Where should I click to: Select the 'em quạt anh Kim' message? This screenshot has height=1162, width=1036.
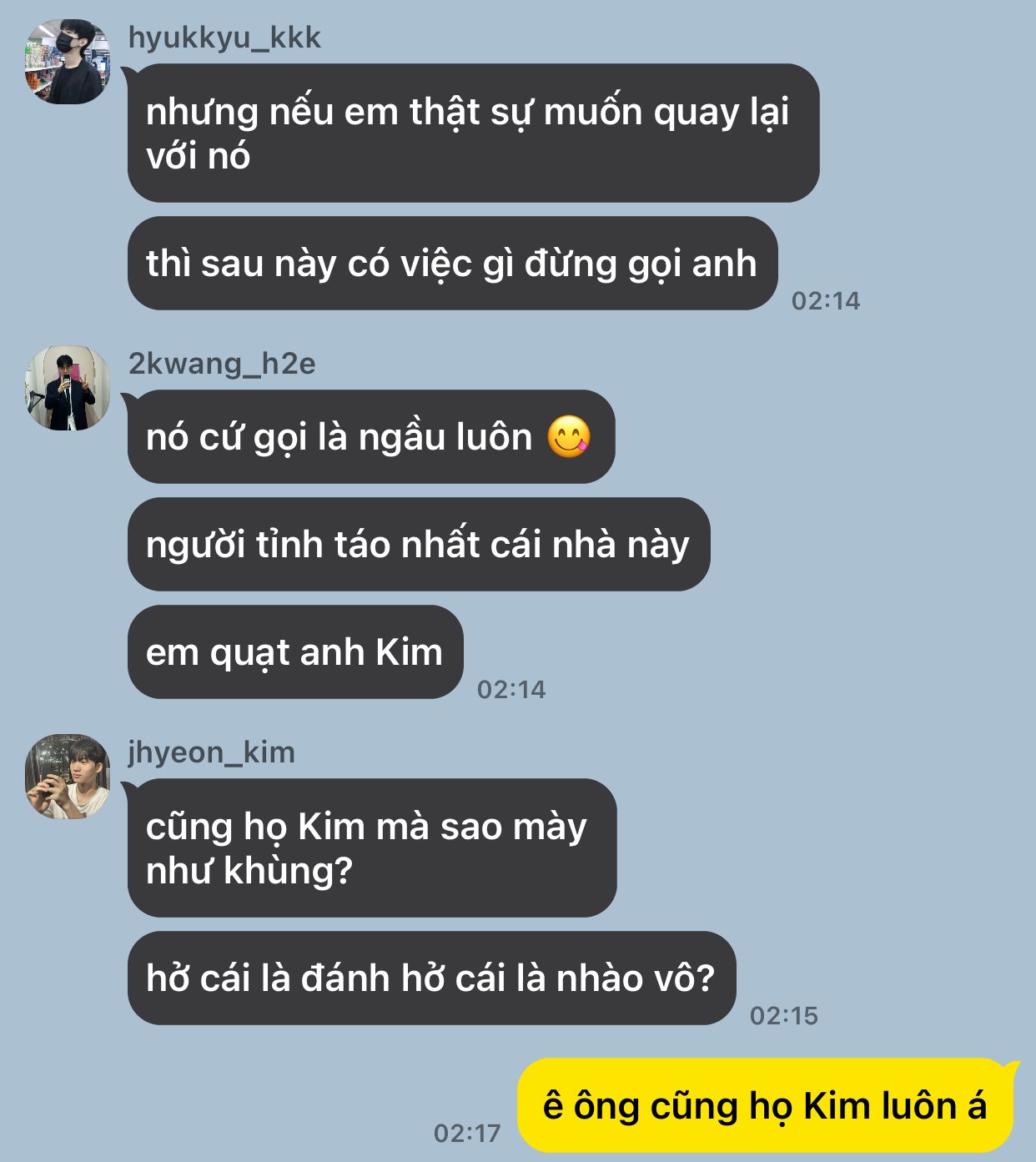[295, 652]
